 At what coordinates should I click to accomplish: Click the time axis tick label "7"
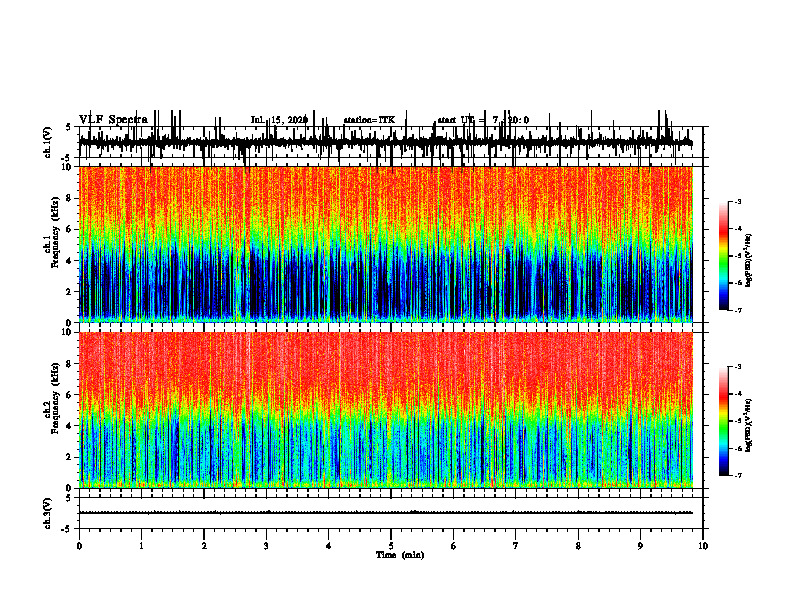coord(516,546)
